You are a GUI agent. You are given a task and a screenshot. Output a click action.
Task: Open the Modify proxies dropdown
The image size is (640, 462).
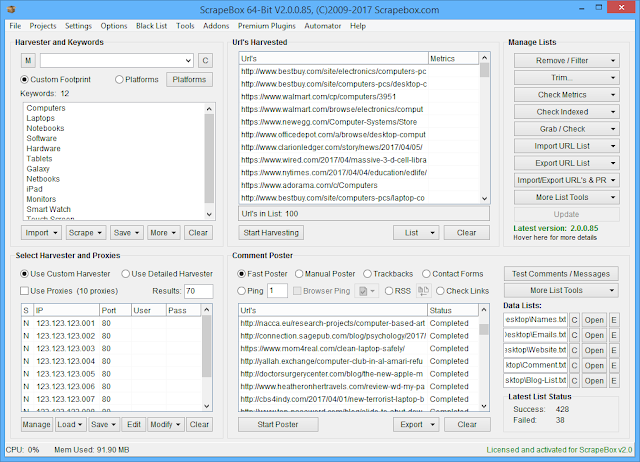click(x=166, y=424)
